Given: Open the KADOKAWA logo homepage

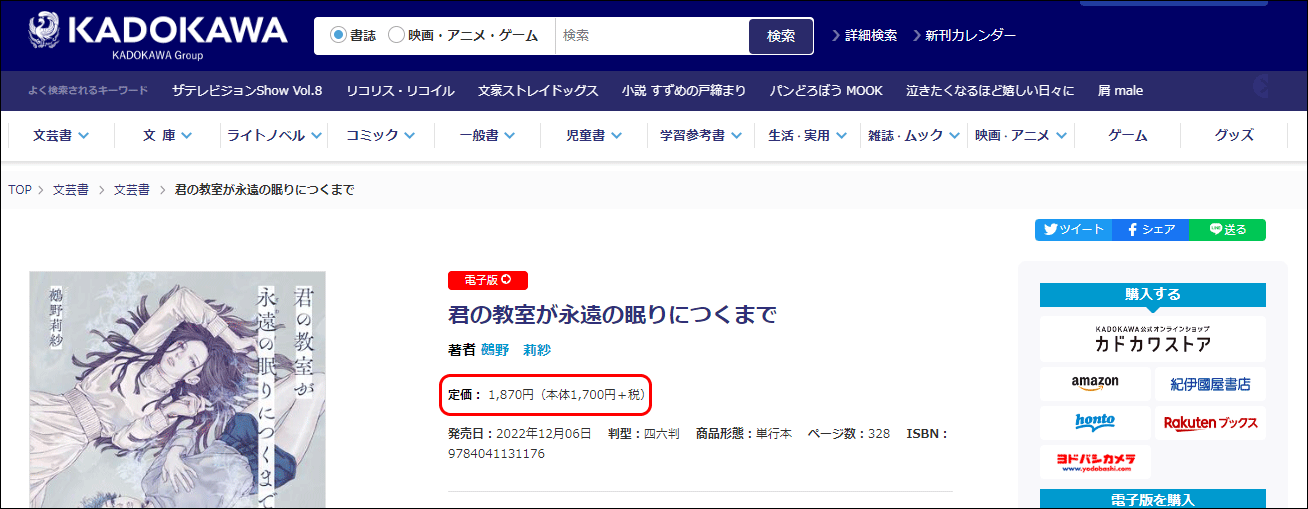Looking at the screenshot, I should coord(158,36).
